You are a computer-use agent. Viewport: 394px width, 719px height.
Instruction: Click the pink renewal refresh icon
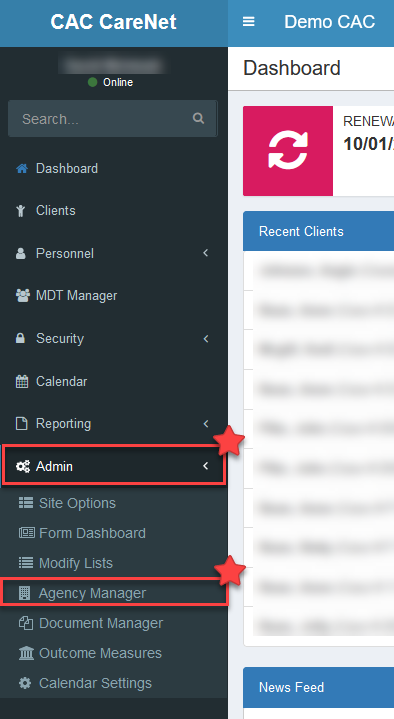(288, 151)
